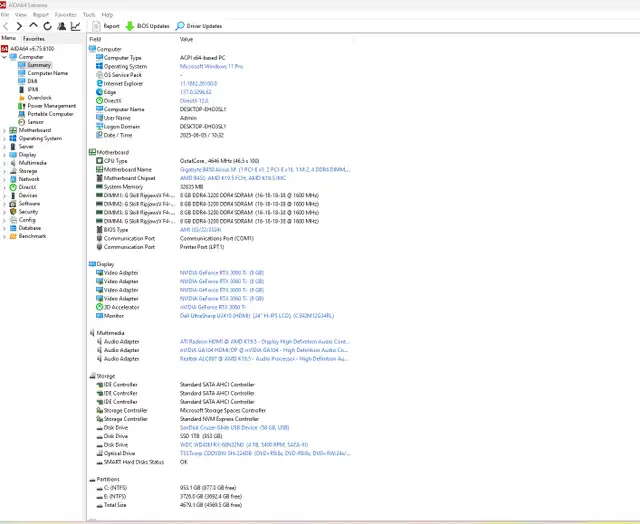Screen dimensions: 640x524
Task: Go forward with the right arrow icon
Action: (19, 26)
